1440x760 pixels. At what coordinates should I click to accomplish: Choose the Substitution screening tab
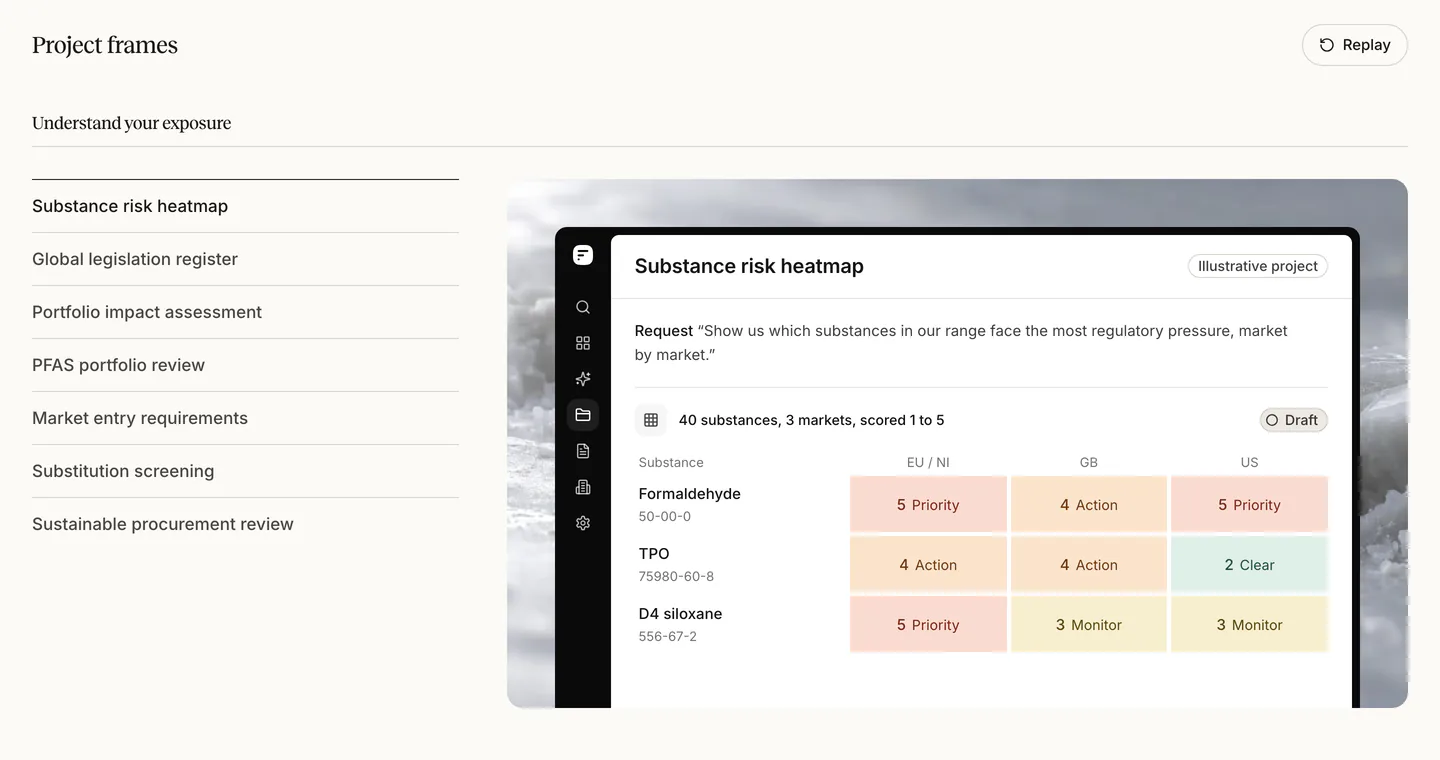tap(245, 471)
